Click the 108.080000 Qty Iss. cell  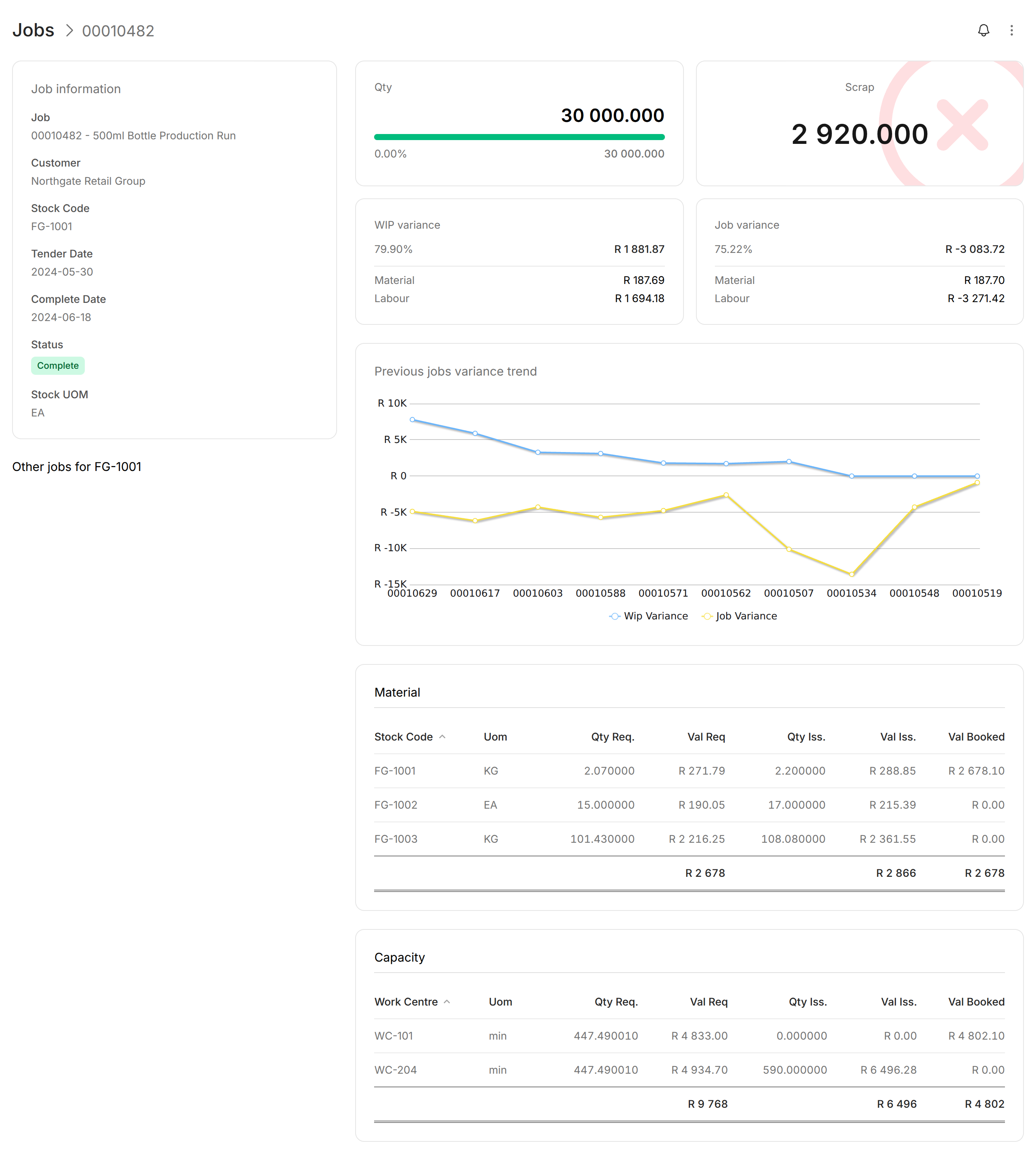[793, 839]
